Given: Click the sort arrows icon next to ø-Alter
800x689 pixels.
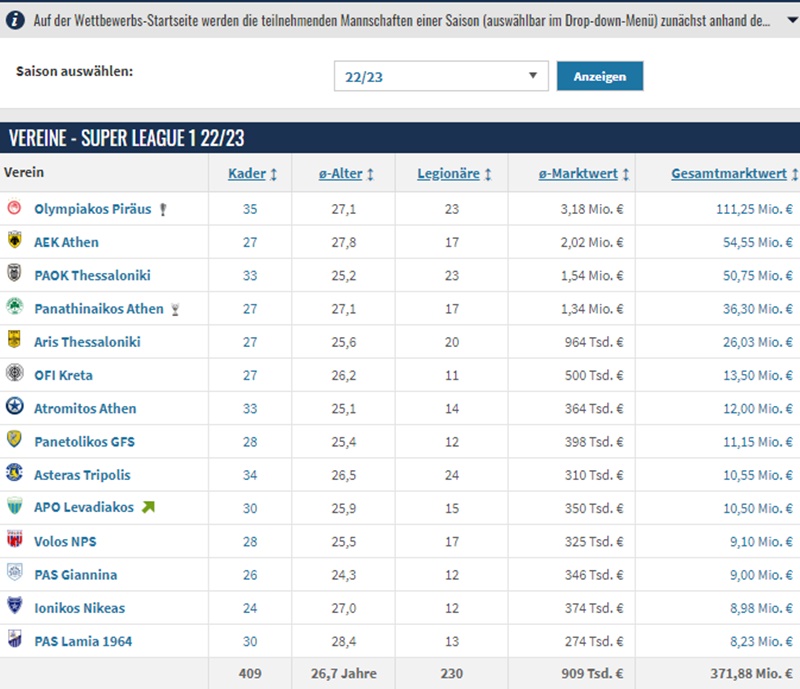Looking at the screenshot, I should click(370, 175).
